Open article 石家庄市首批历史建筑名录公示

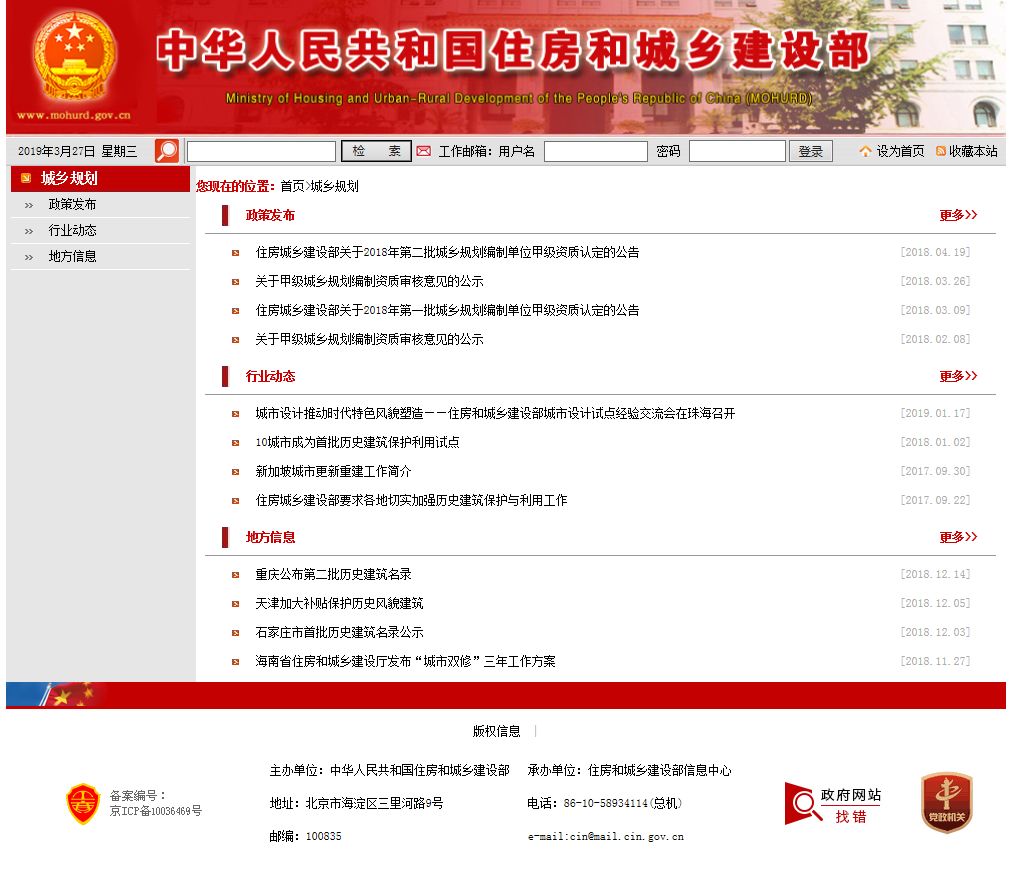pos(339,632)
